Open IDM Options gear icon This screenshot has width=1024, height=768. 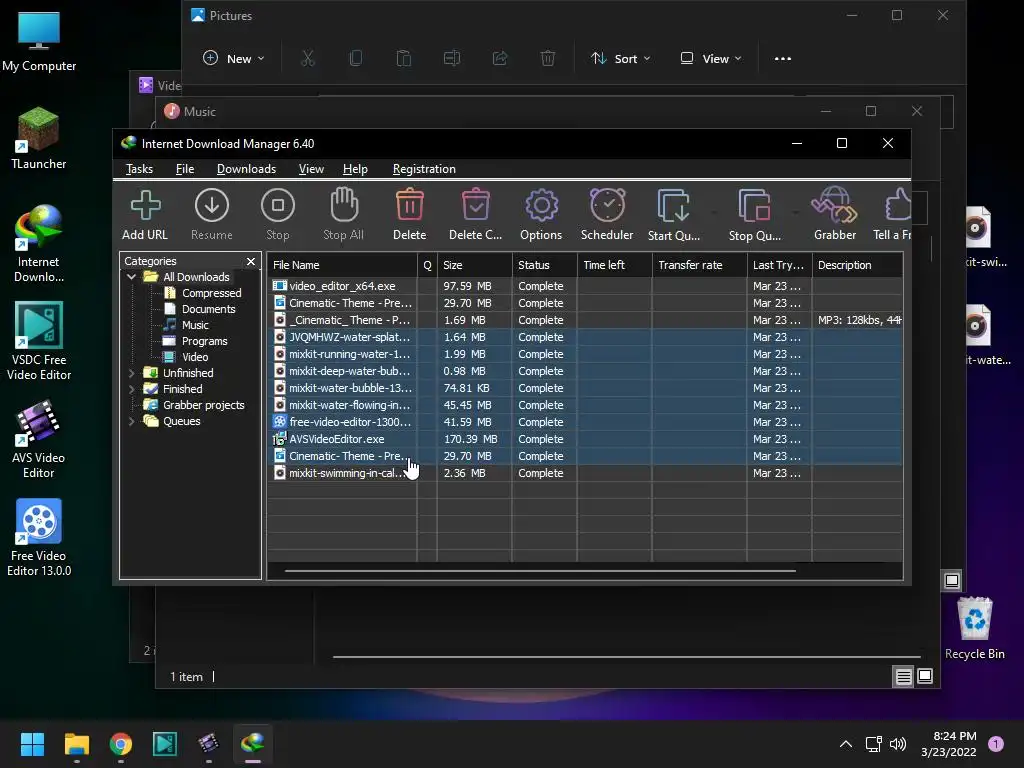click(541, 214)
